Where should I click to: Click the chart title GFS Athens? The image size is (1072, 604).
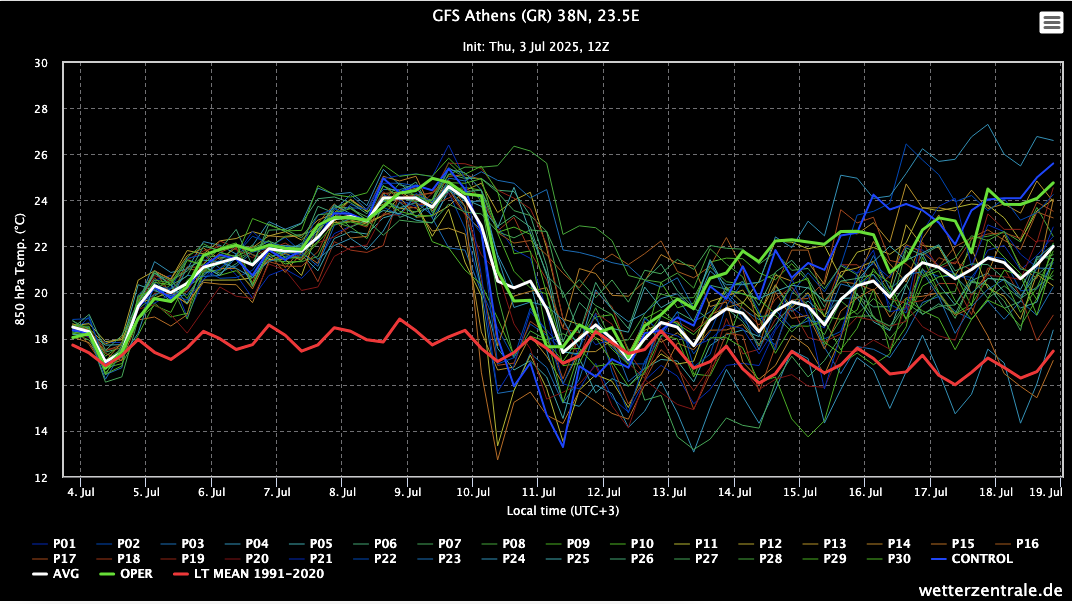(x=535, y=16)
